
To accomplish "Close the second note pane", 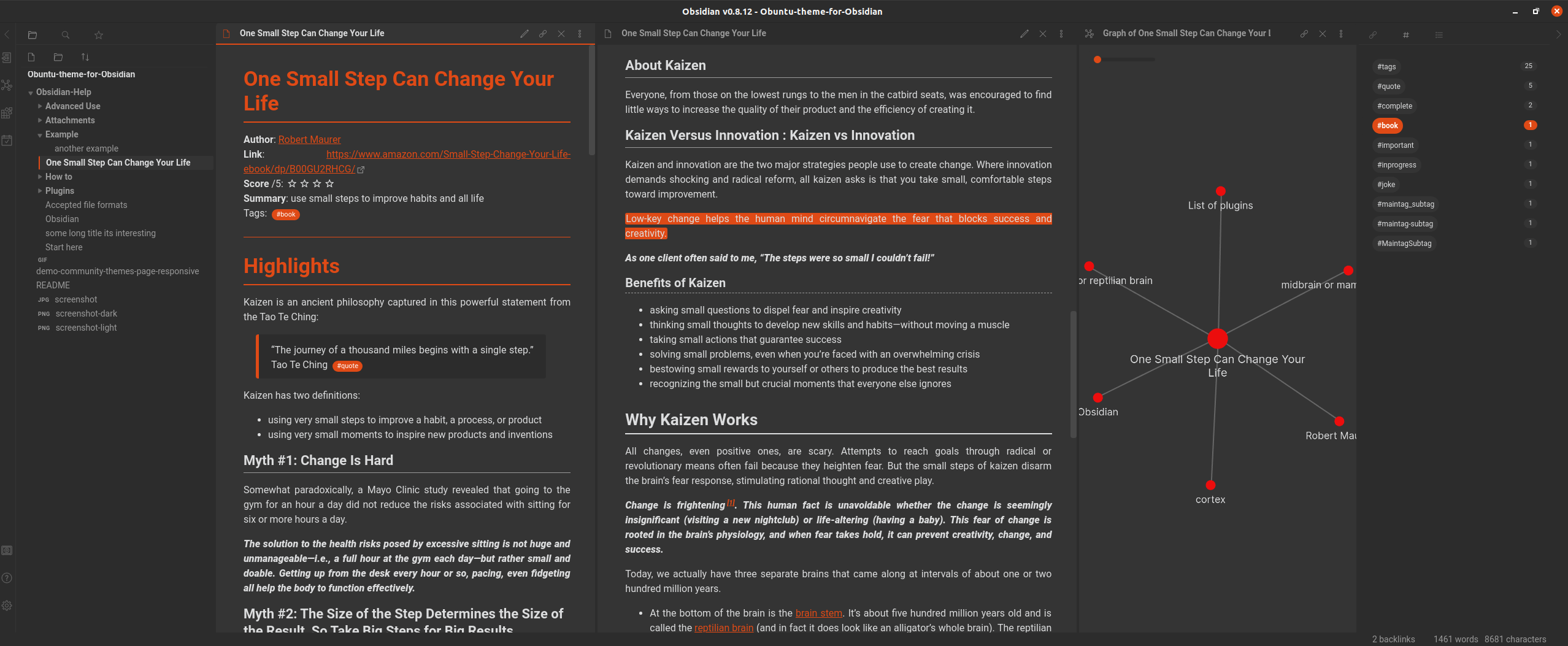I will click(x=1043, y=34).
